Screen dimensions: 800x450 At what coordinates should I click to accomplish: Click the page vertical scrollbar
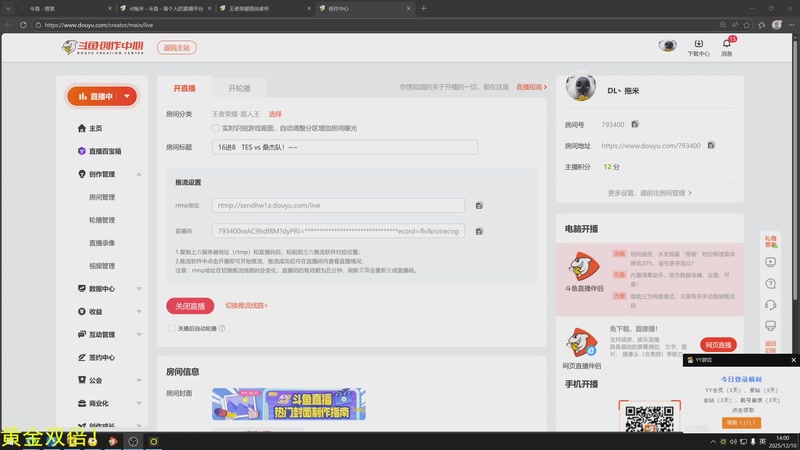click(795, 168)
